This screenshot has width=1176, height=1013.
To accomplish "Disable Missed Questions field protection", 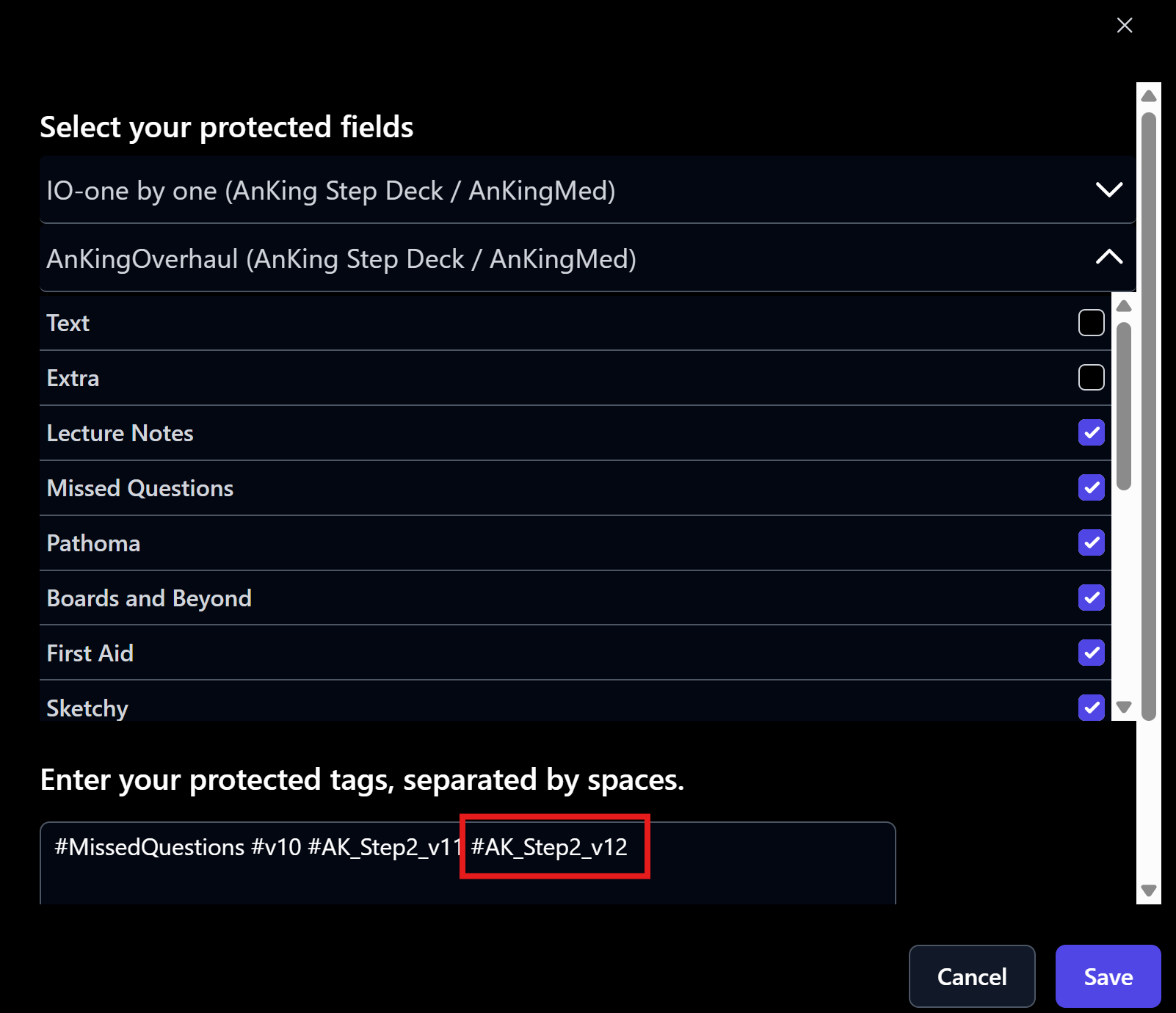I will pyautogui.click(x=1091, y=488).
